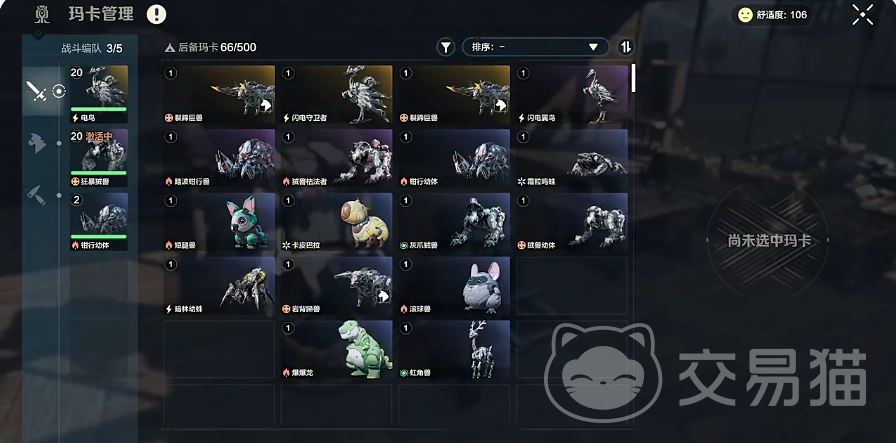Pick the 闪电守卫者 maka card
This screenshot has width=896, height=443.
coord(337,94)
